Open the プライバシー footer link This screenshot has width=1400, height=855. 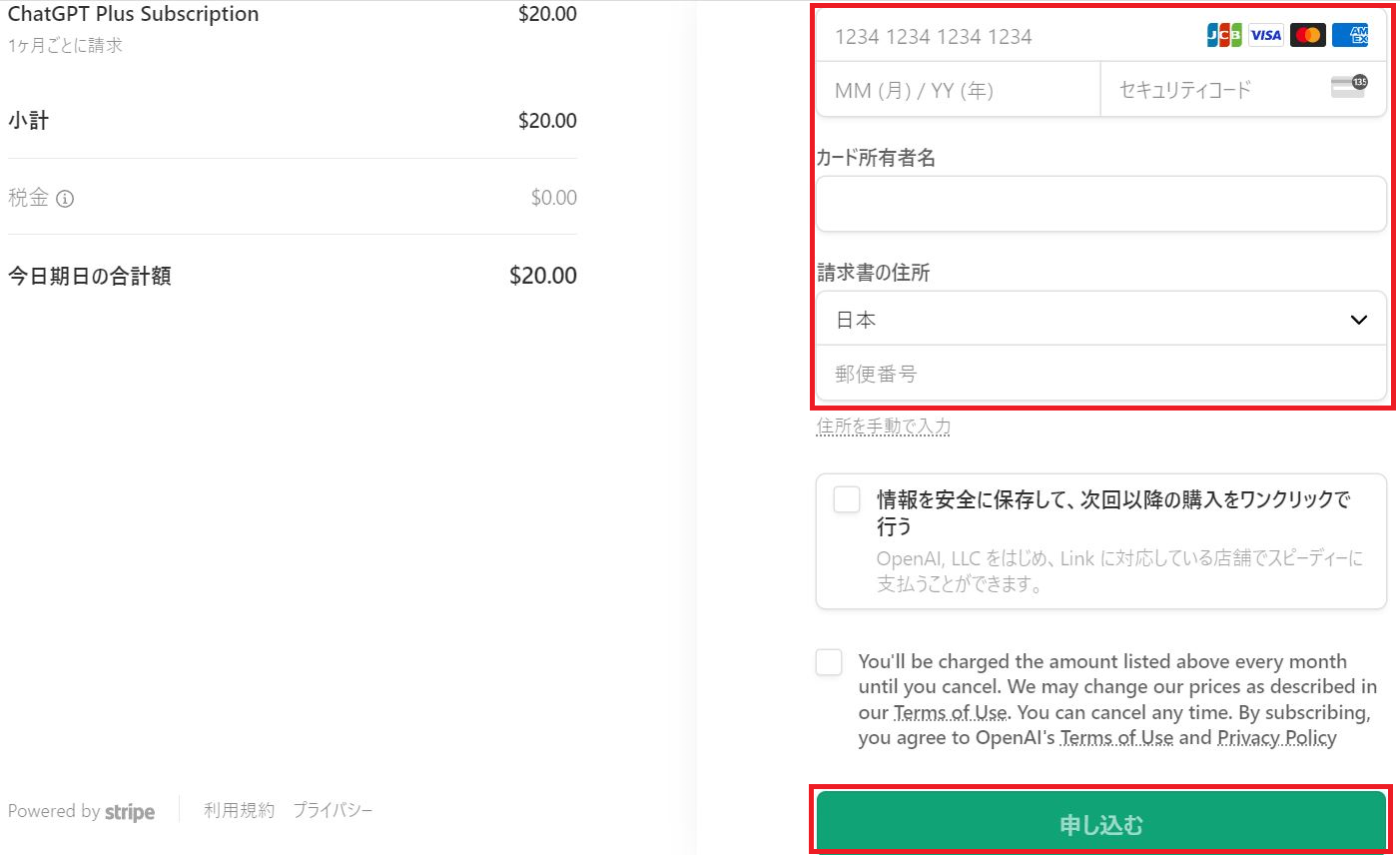(x=333, y=810)
